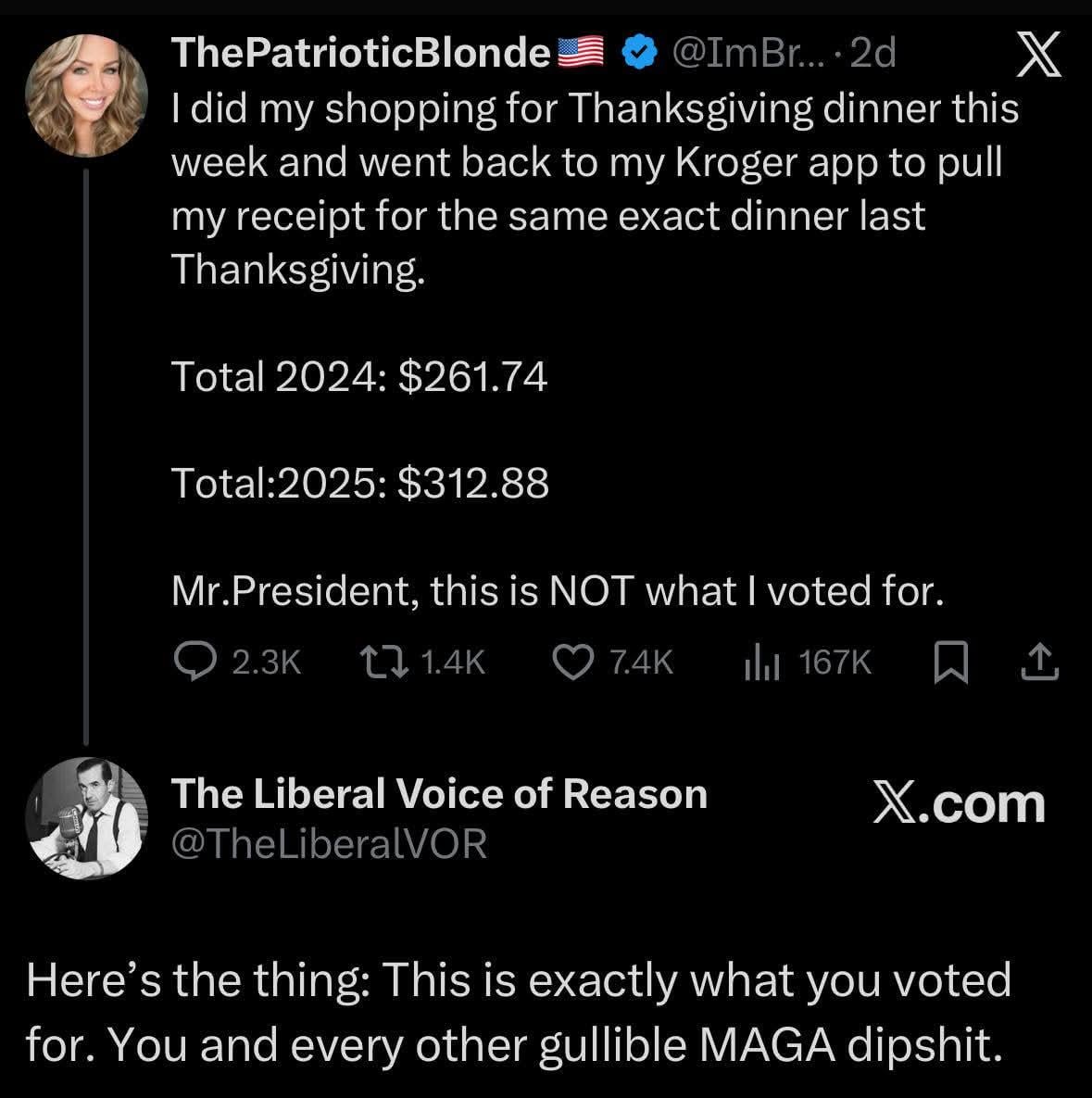
Task: Click the X.com watermark
Action: (x=959, y=803)
